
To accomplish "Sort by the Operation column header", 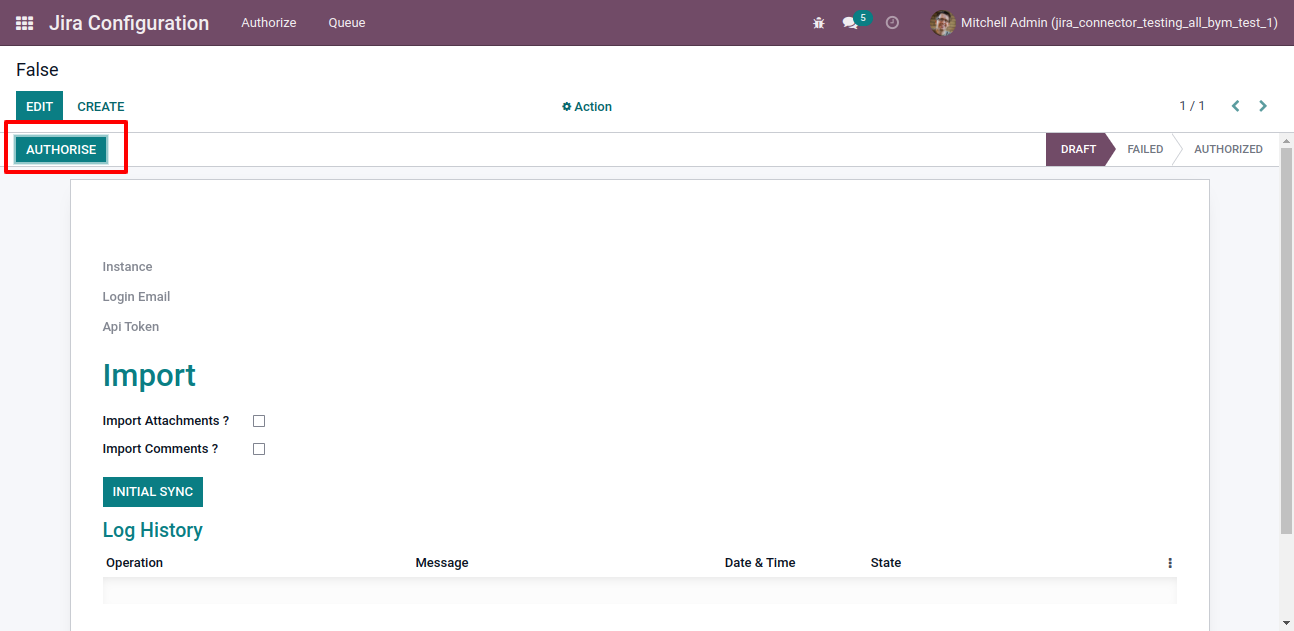I will click(x=134, y=563).
